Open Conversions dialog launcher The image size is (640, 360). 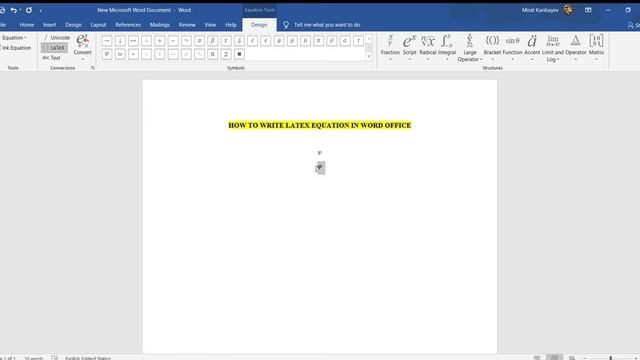click(x=93, y=68)
